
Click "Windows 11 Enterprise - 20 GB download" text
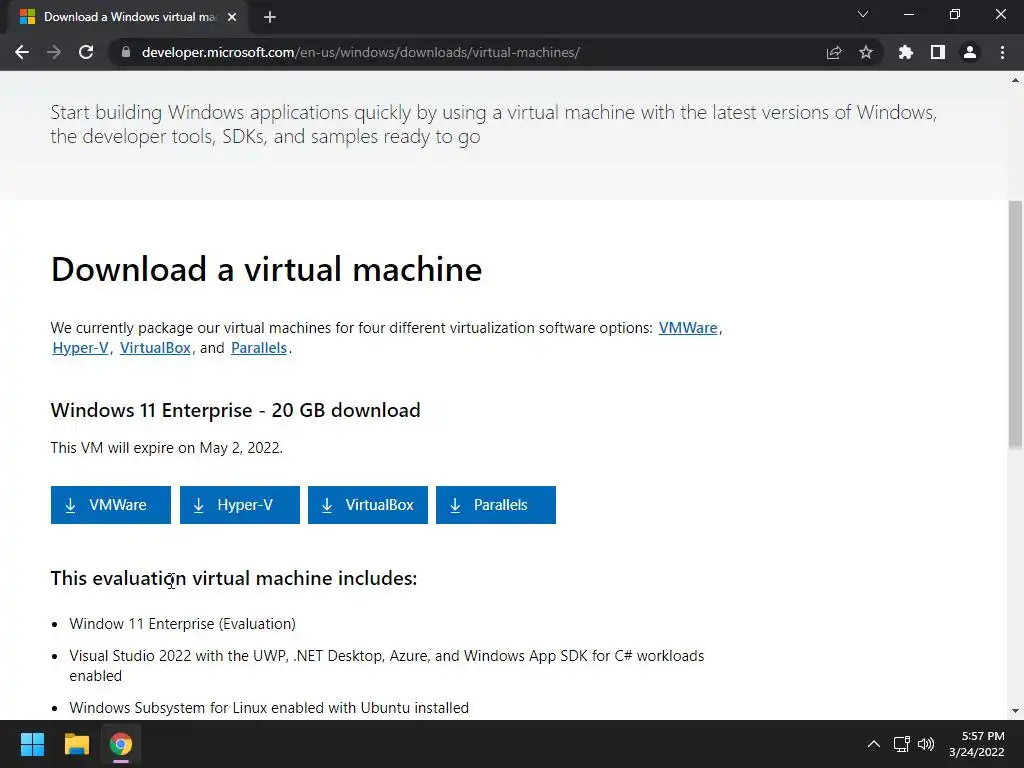(236, 410)
